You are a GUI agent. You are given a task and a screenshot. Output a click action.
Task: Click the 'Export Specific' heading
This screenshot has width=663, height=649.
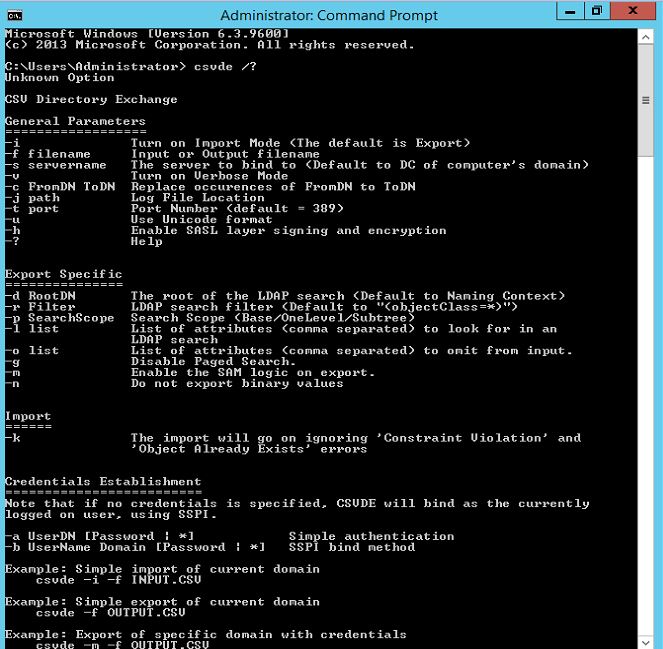pos(63,274)
